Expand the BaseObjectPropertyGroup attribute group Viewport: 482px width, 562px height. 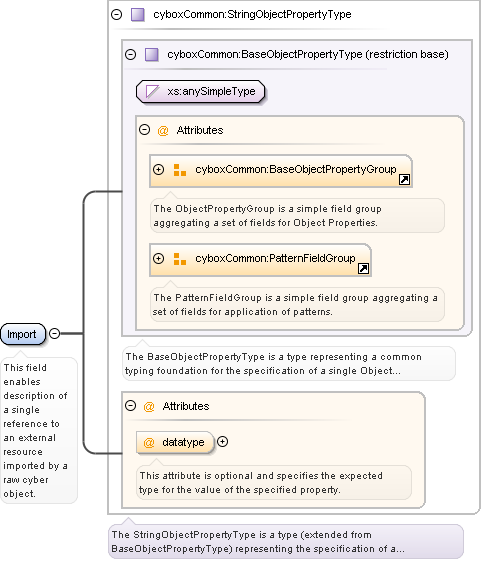pyautogui.click(x=158, y=169)
